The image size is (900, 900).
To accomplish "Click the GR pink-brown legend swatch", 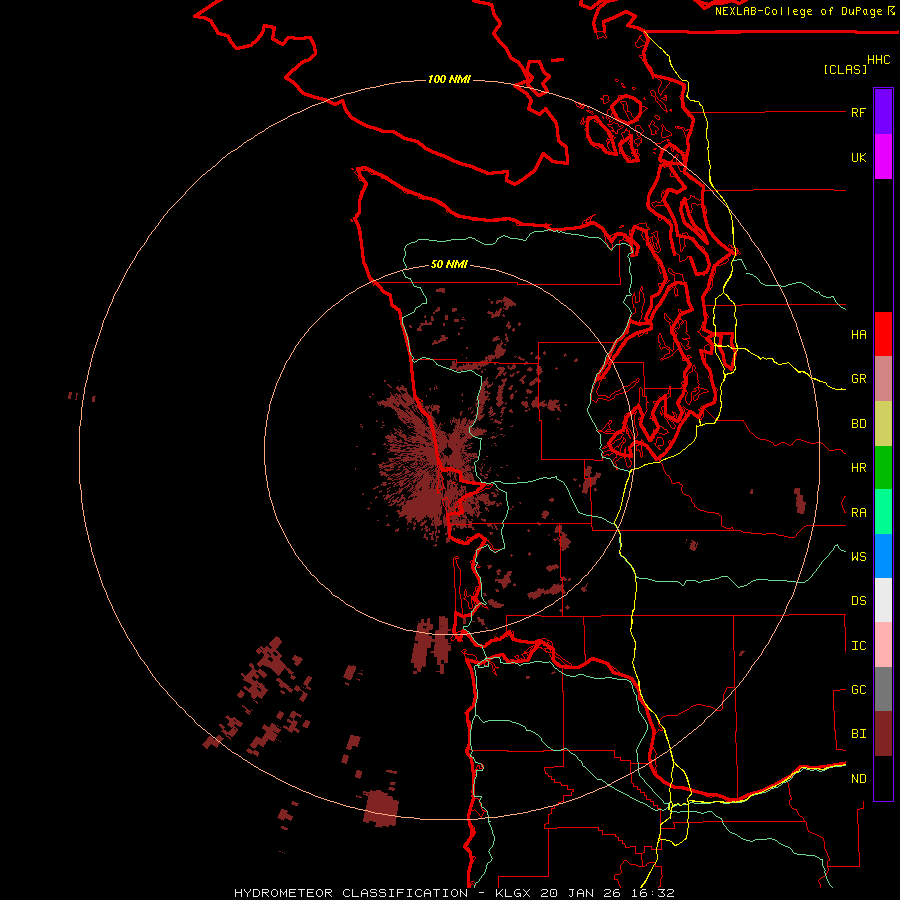I will point(883,379).
